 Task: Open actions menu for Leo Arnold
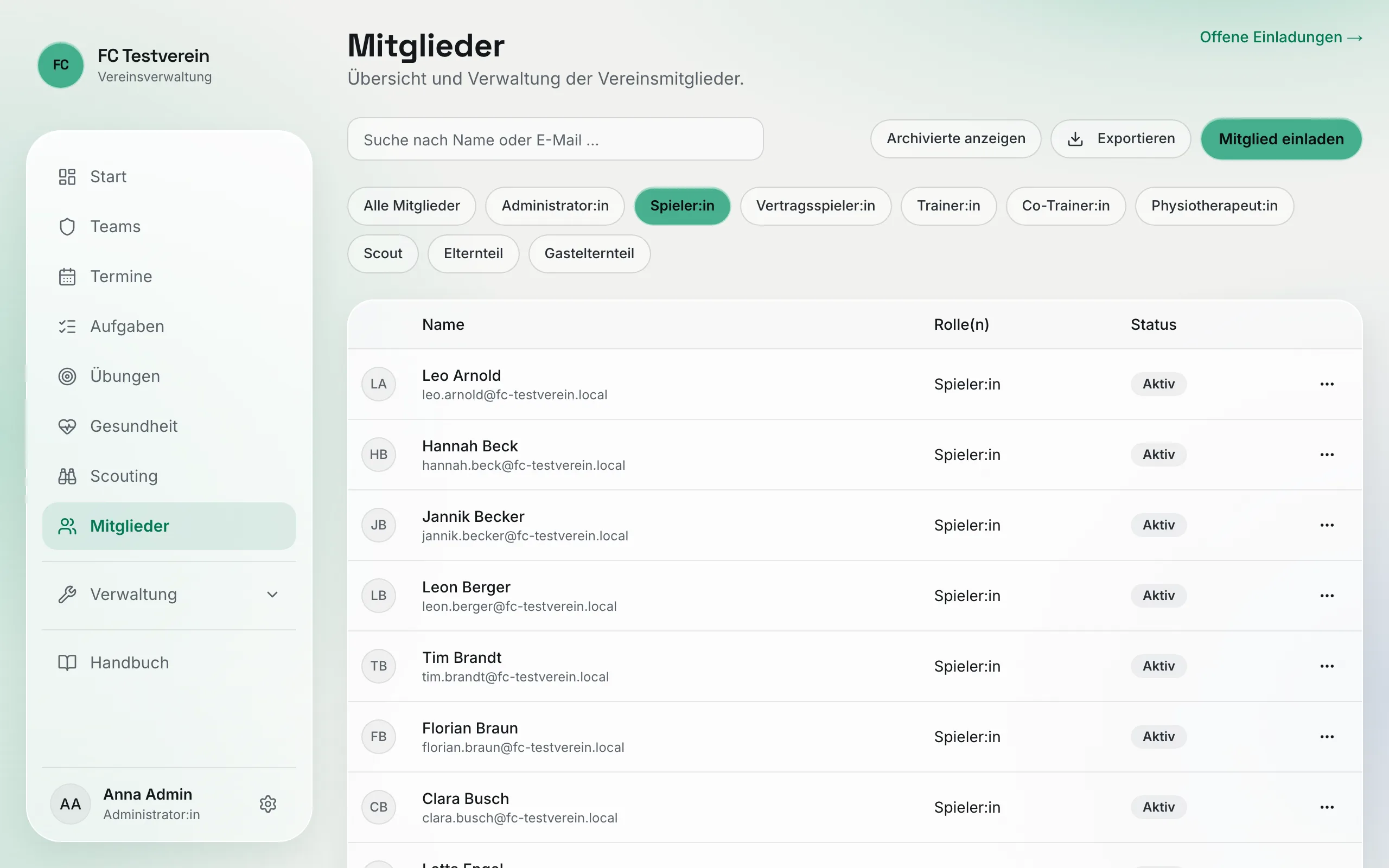click(1327, 384)
